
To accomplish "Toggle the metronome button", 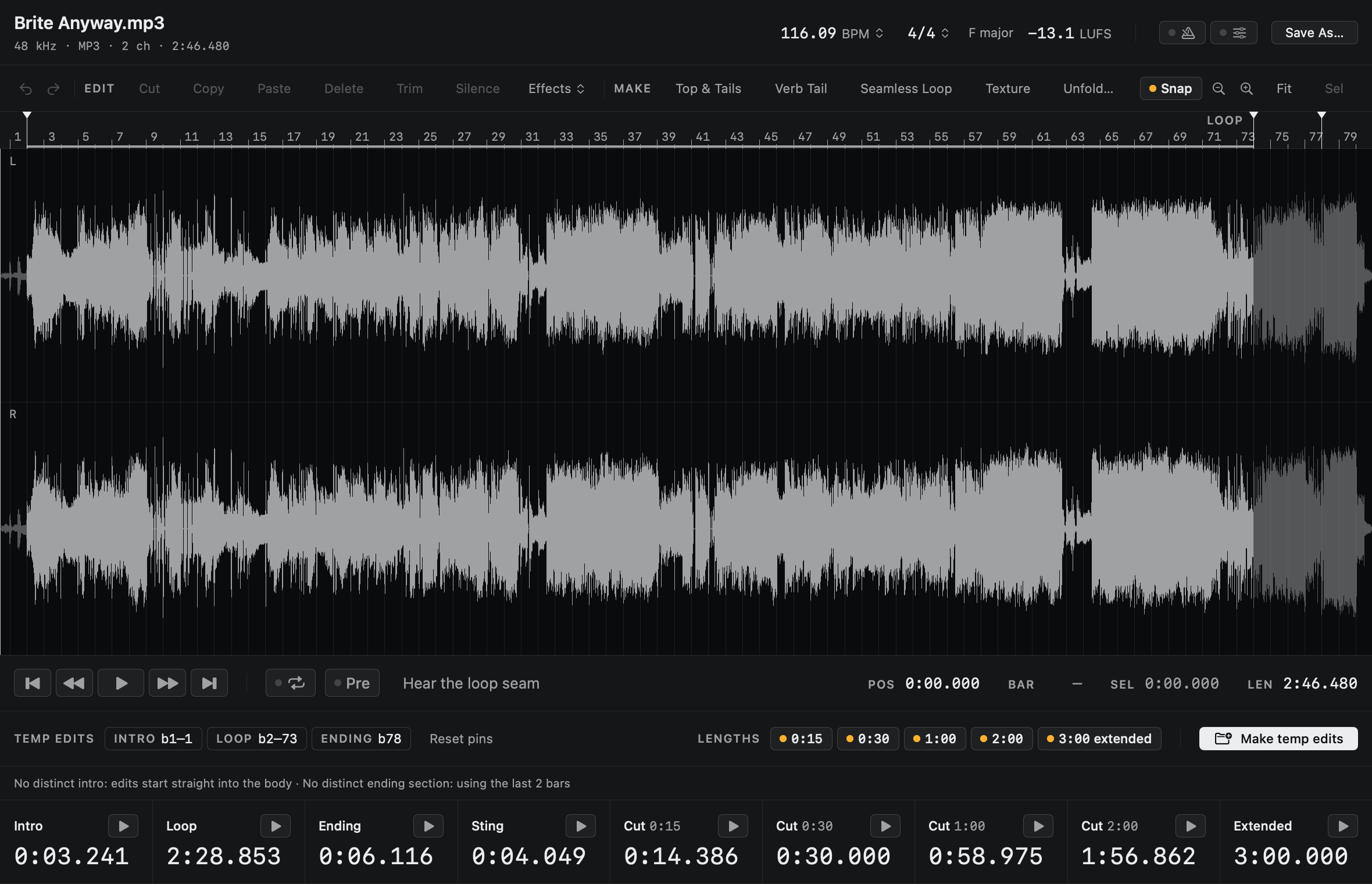I will [1182, 33].
